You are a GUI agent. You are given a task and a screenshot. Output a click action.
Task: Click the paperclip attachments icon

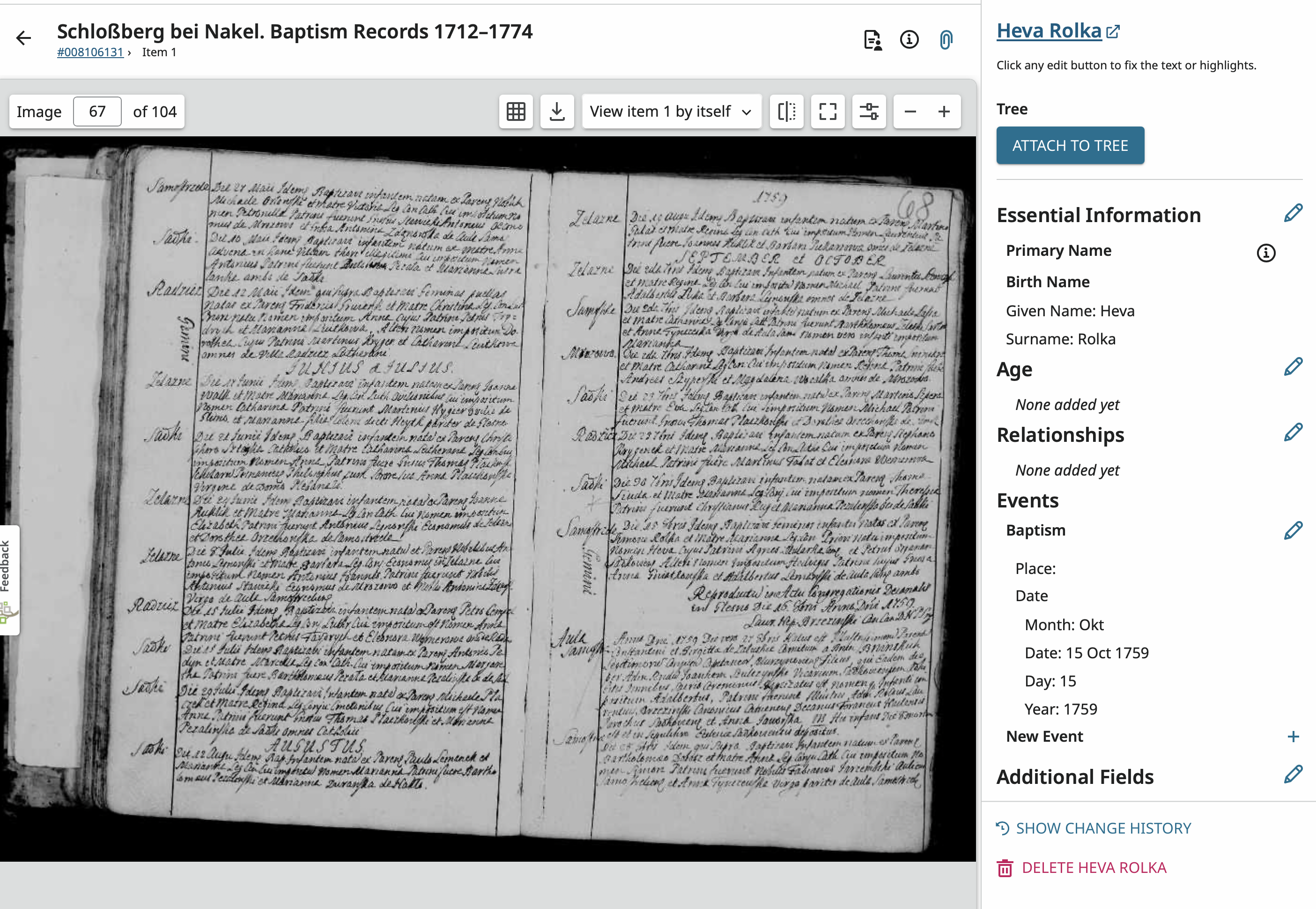[x=946, y=40]
